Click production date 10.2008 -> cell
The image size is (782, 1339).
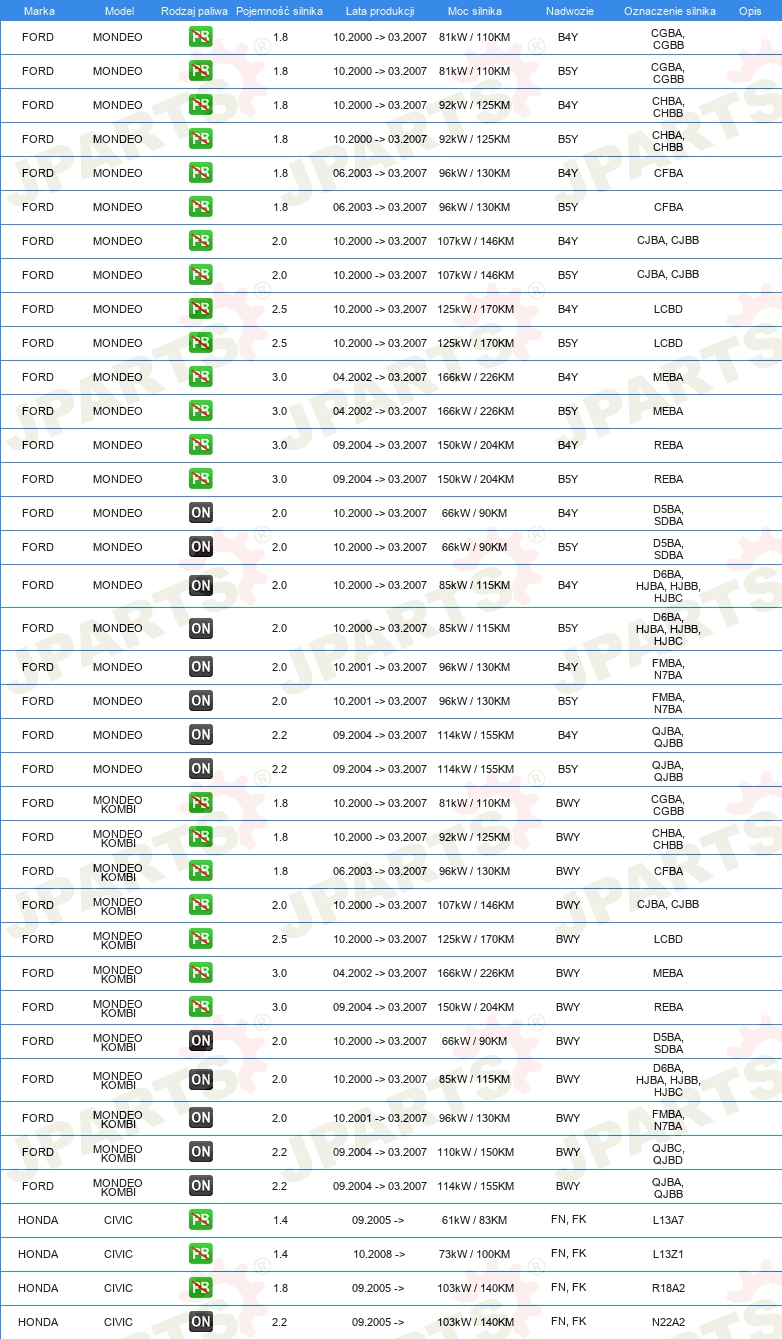tap(379, 1255)
